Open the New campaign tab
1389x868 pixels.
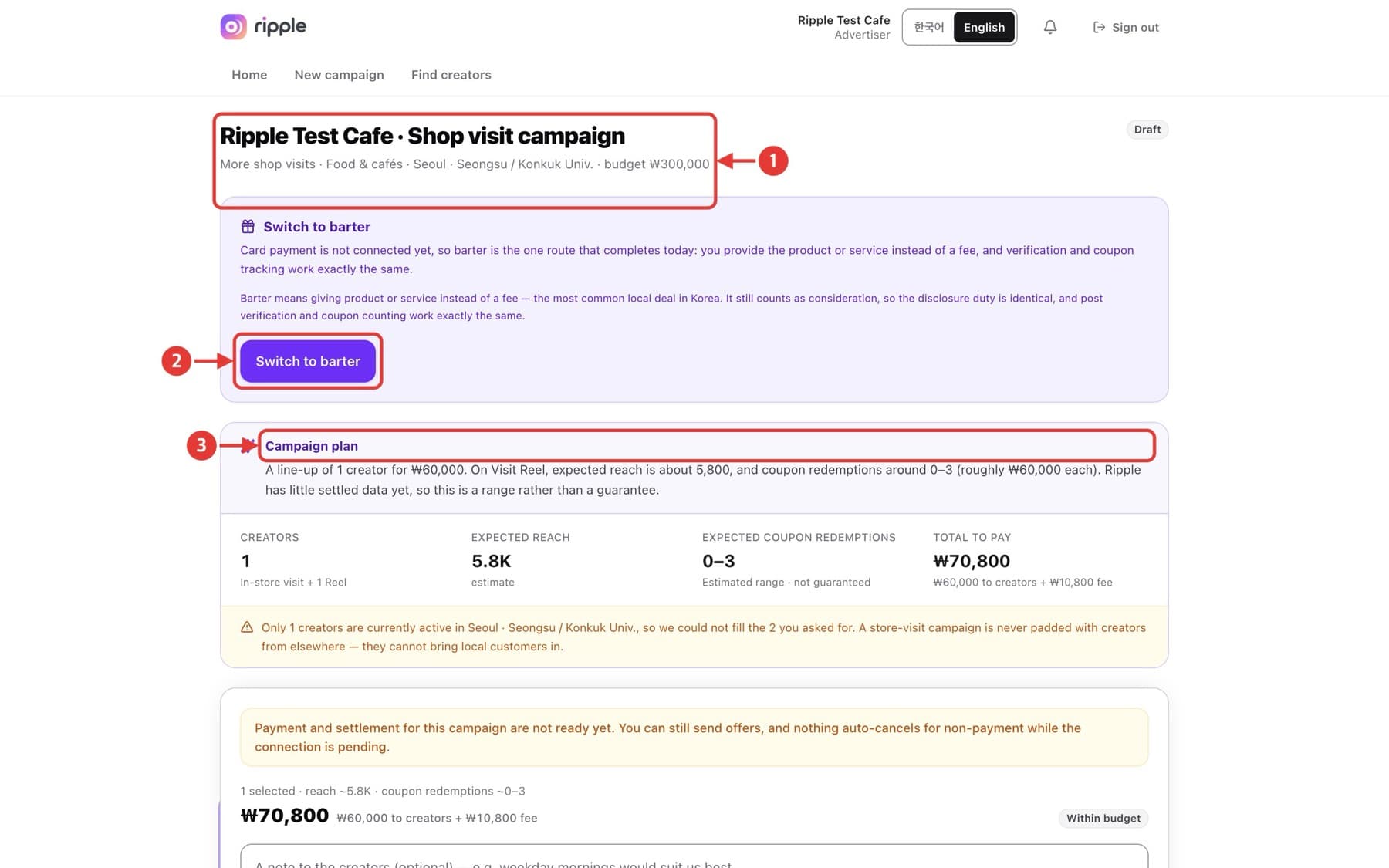339,75
